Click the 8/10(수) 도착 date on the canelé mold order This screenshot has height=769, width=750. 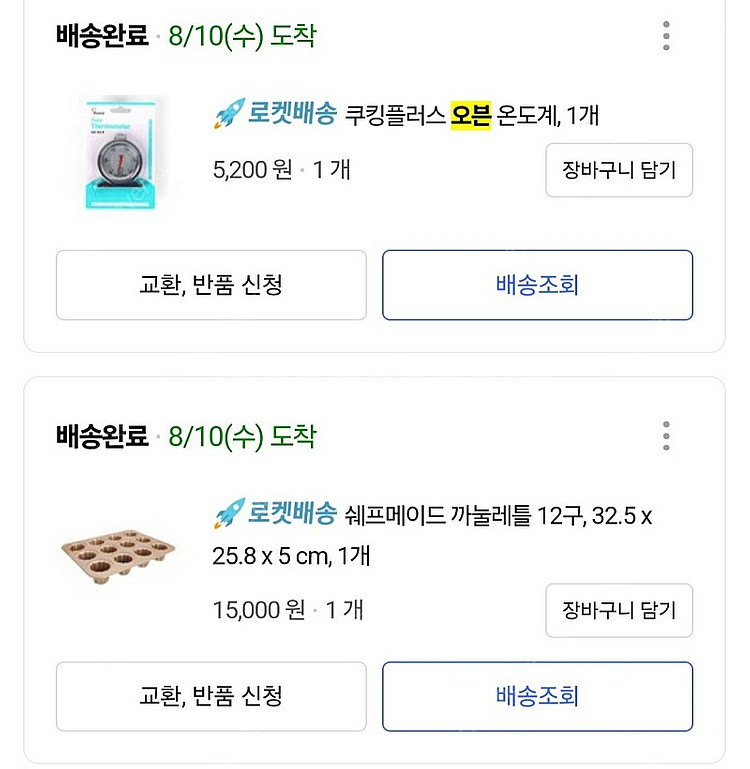pyautogui.click(x=242, y=437)
